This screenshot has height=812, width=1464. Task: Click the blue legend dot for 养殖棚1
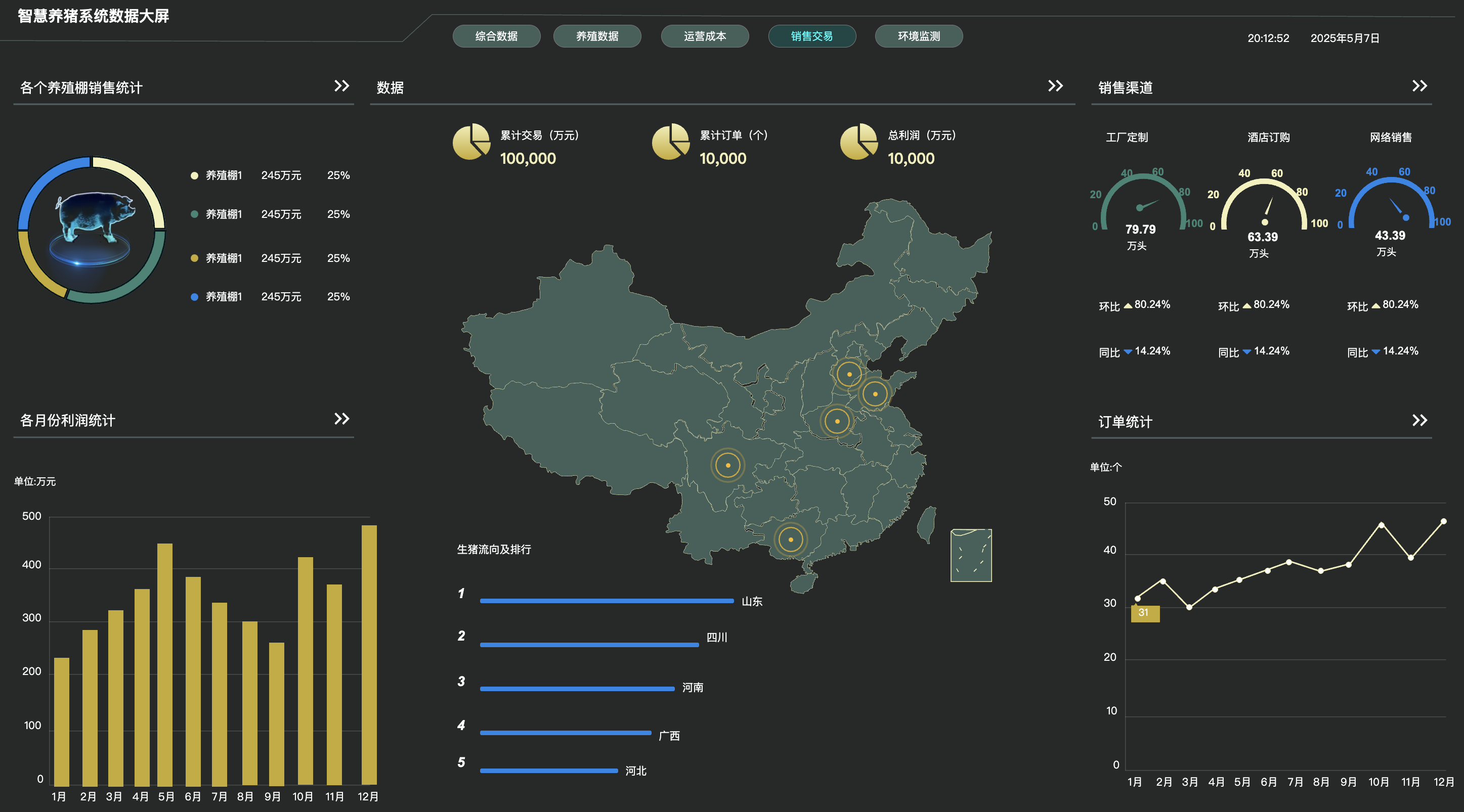(194, 297)
